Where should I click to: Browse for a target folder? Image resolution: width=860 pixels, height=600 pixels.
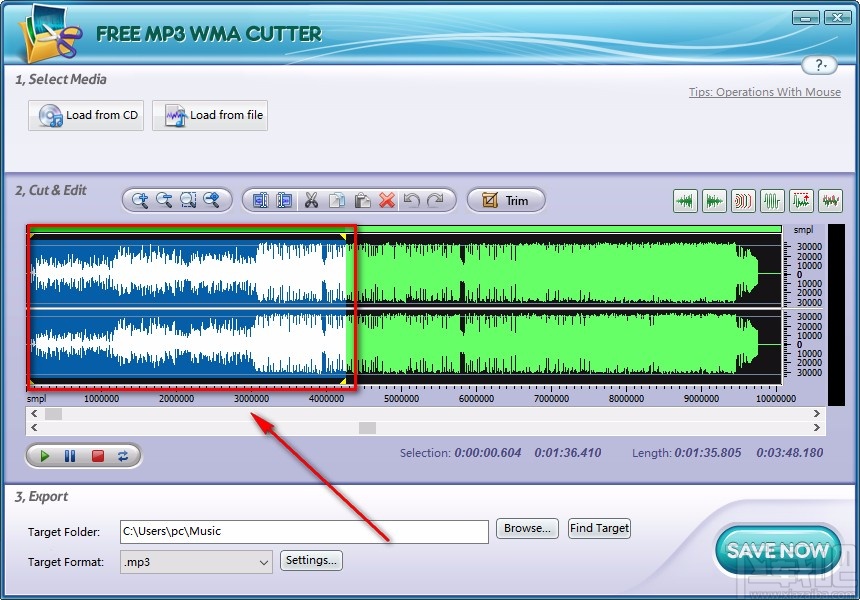pos(528,528)
